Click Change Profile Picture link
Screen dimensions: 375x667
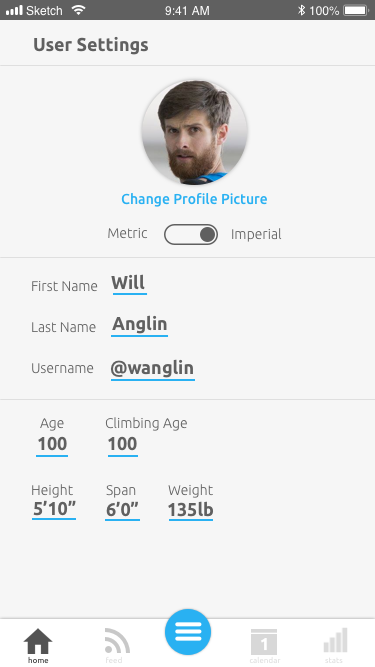pyautogui.click(x=194, y=199)
